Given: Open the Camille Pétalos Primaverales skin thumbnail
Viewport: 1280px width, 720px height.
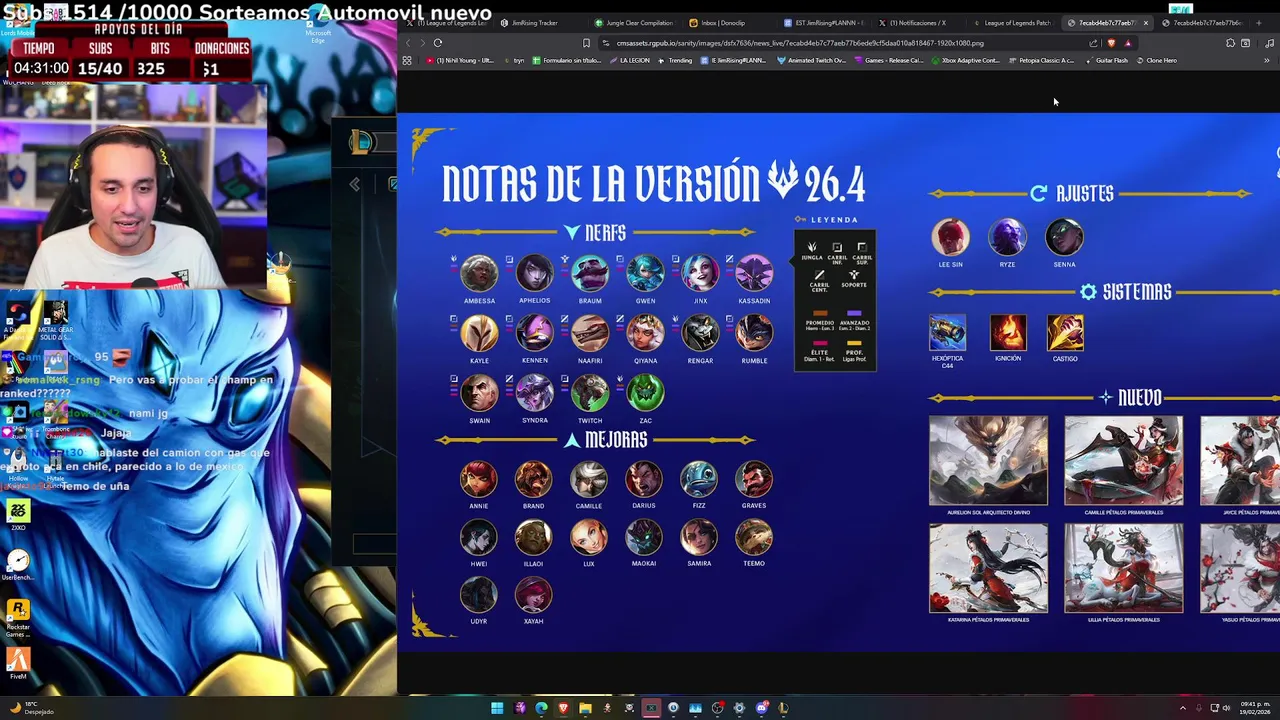Looking at the screenshot, I should [1123, 461].
